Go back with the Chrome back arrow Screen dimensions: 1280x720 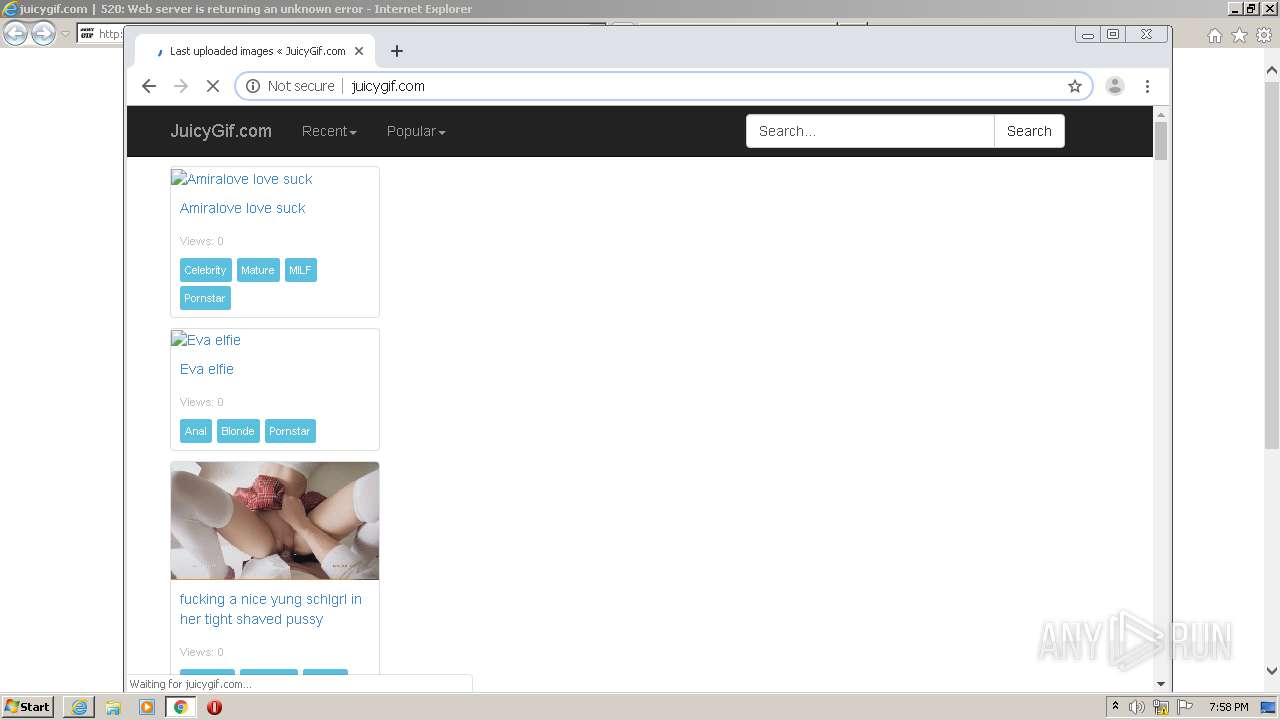(149, 86)
